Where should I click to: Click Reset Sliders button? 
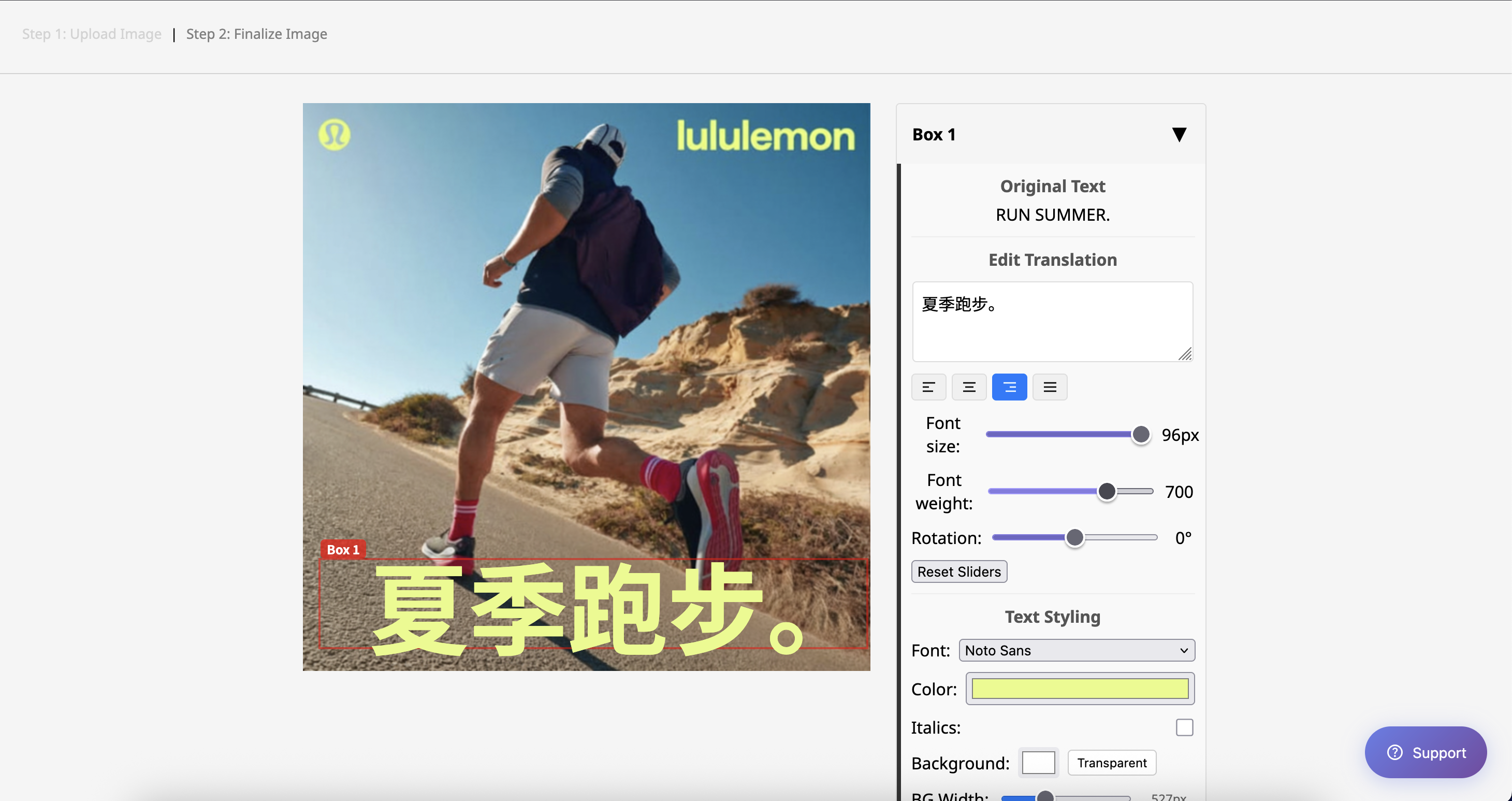959,571
